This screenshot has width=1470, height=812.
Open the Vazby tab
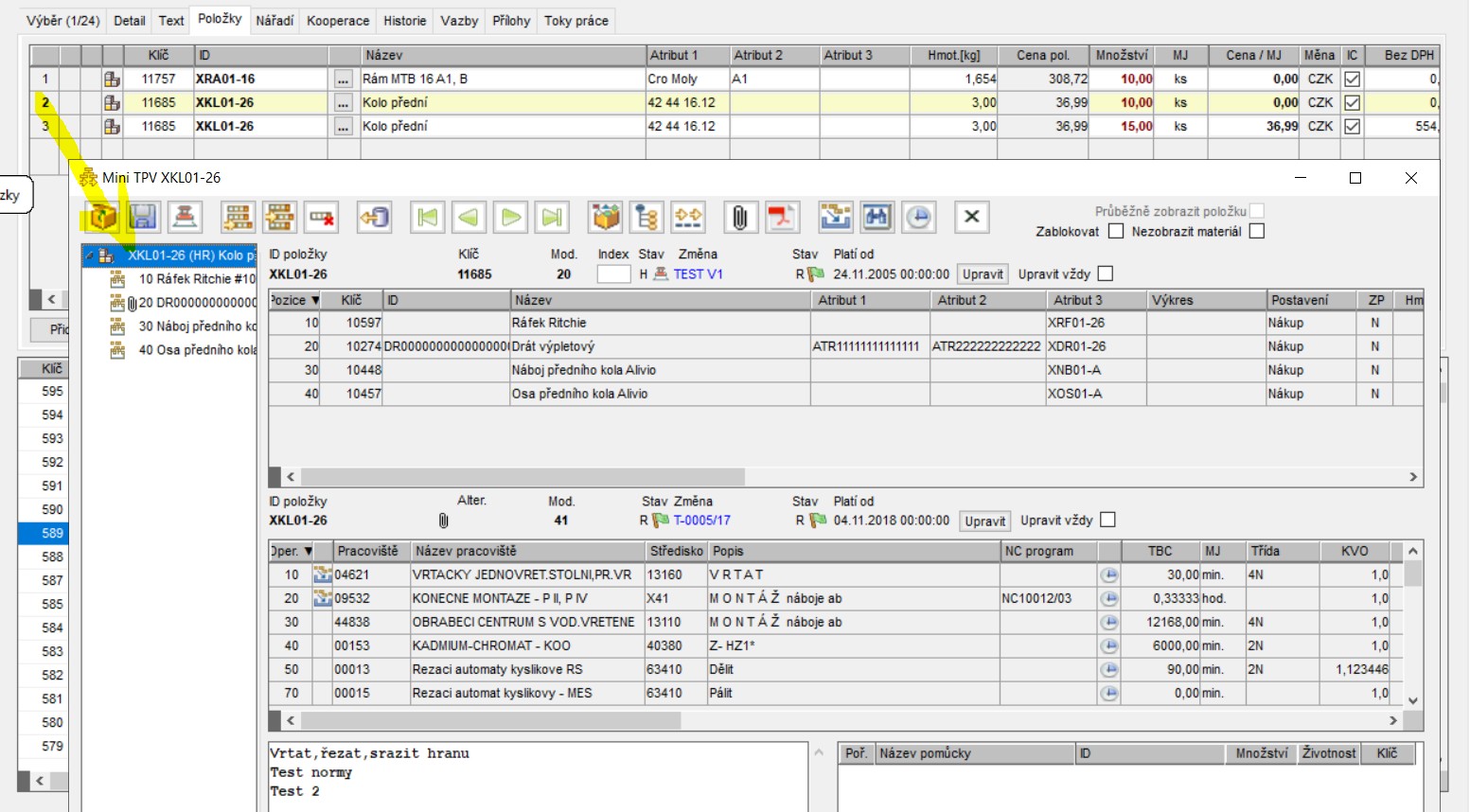tap(459, 21)
